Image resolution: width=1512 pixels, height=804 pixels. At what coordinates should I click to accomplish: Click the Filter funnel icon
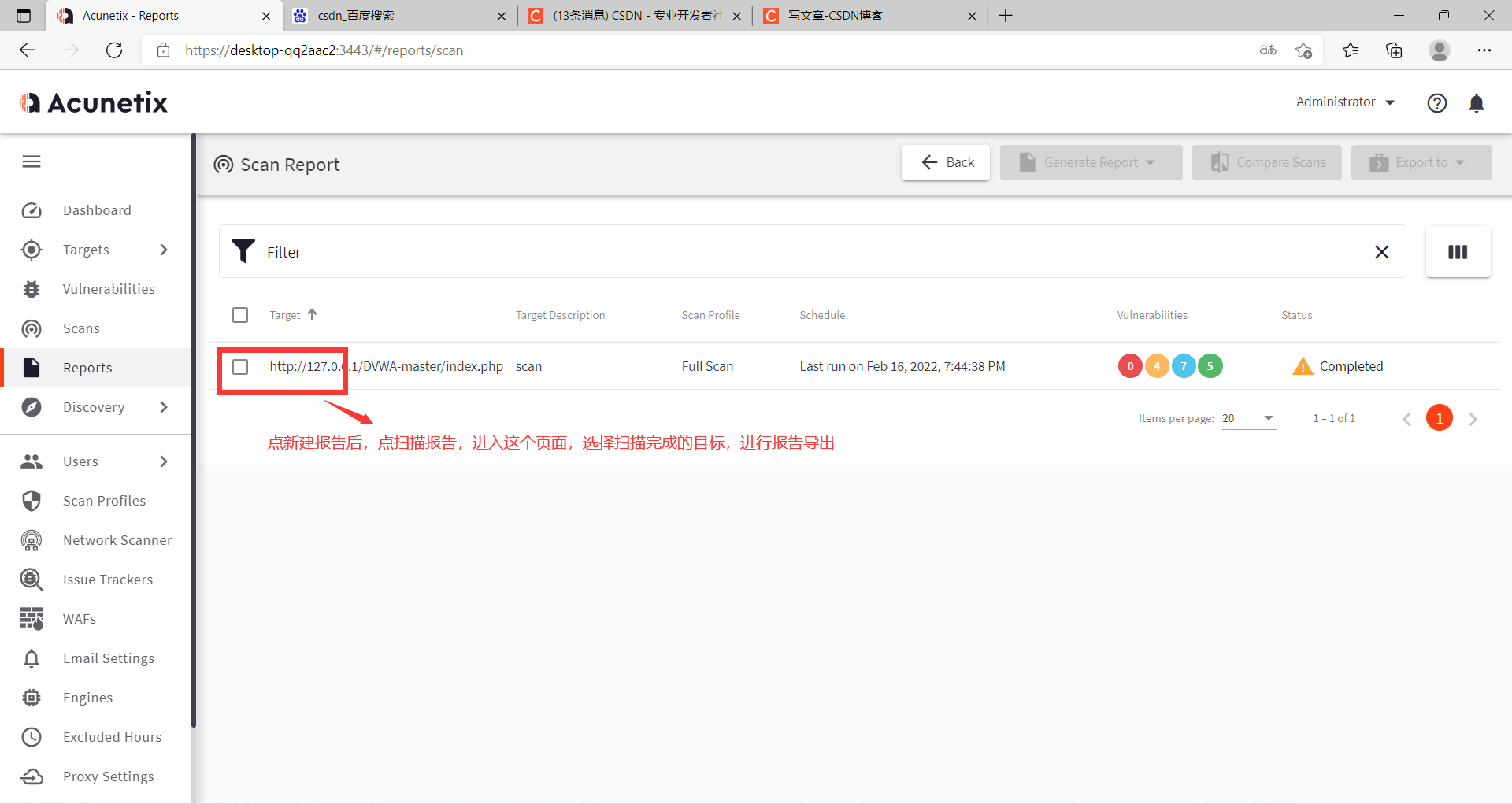(243, 251)
